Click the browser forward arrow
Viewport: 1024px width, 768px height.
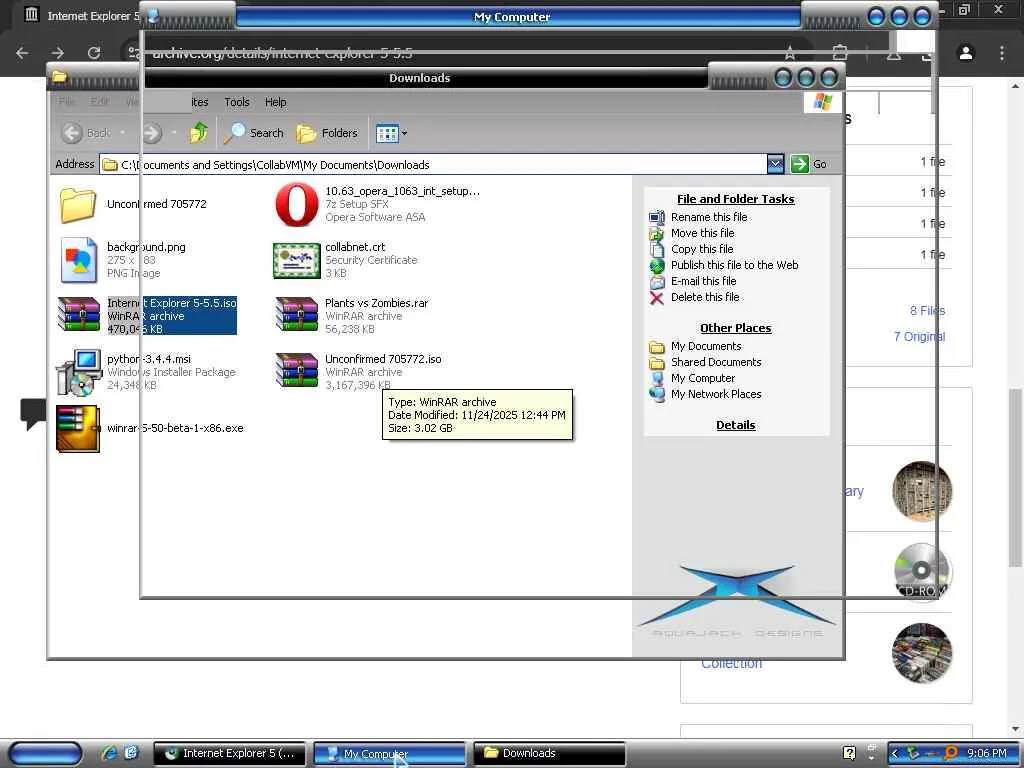[58, 53]
